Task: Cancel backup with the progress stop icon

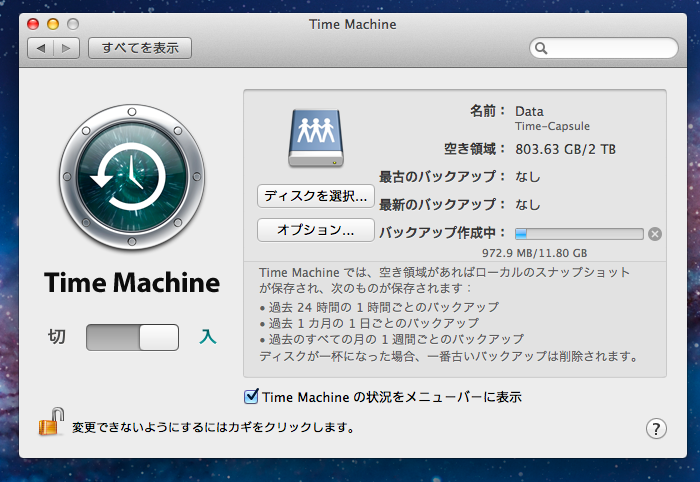Action: tap(655, 234)
